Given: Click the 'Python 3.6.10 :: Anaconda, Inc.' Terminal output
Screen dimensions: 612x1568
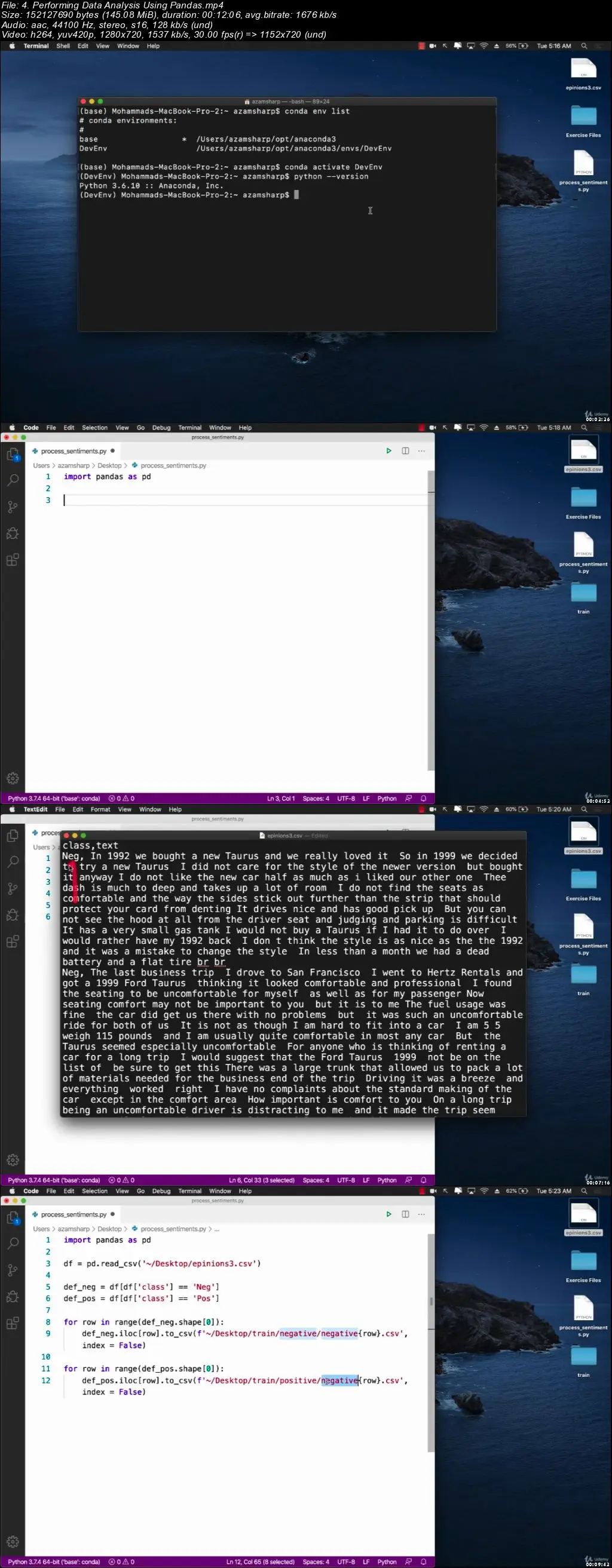Looking at the screenshot, I should pyautogui.click(x=151, y=186).
